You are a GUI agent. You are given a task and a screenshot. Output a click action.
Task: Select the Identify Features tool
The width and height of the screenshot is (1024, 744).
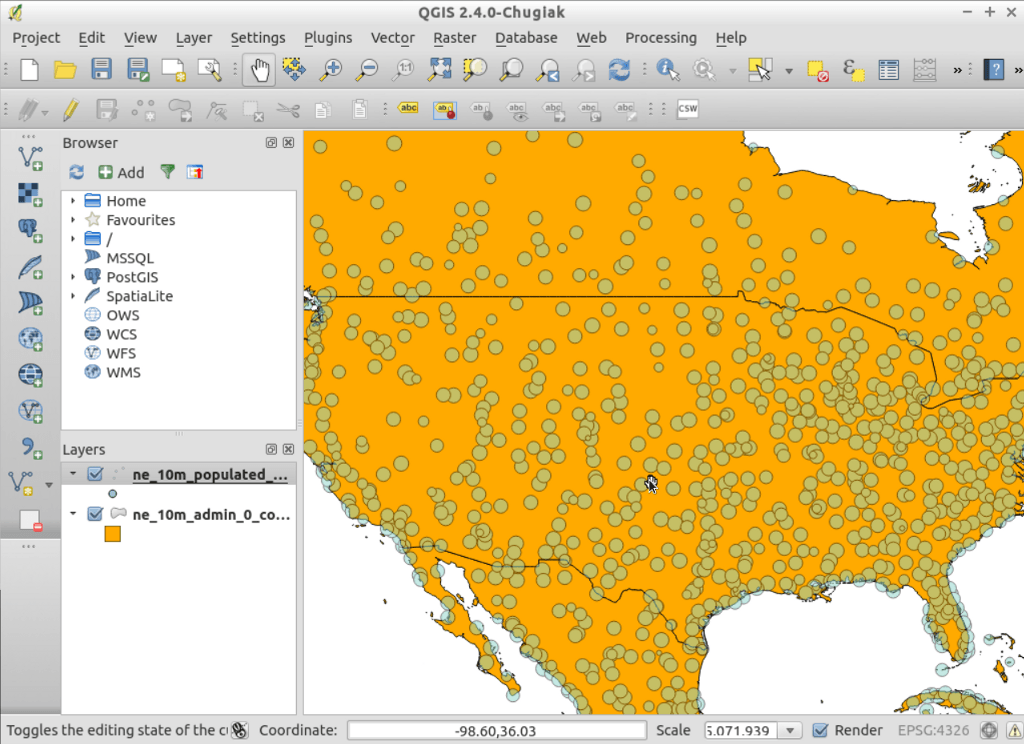[667, 70]
